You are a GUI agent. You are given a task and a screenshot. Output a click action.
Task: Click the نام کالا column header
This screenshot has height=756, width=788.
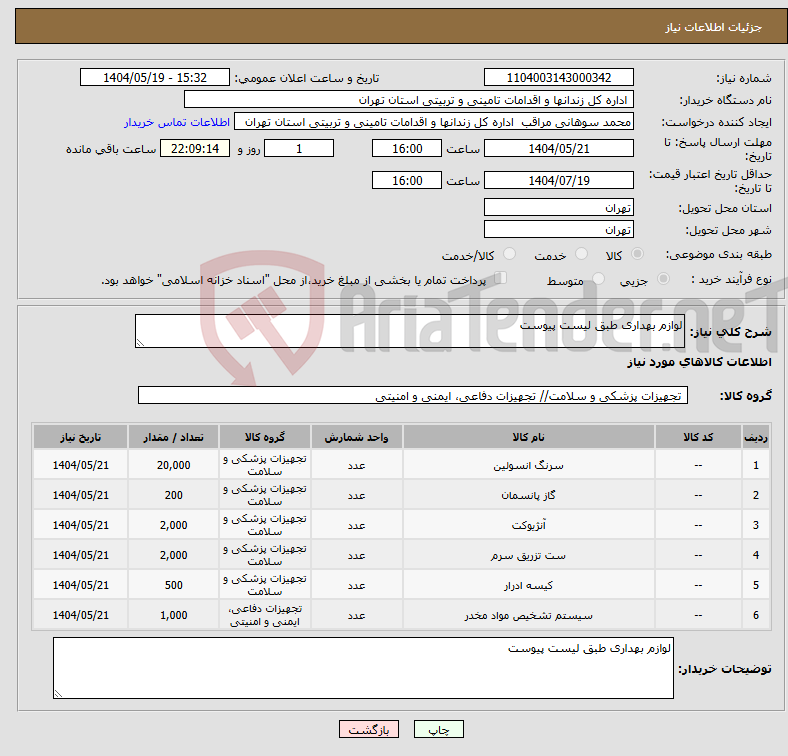click(x=529, y=437)
